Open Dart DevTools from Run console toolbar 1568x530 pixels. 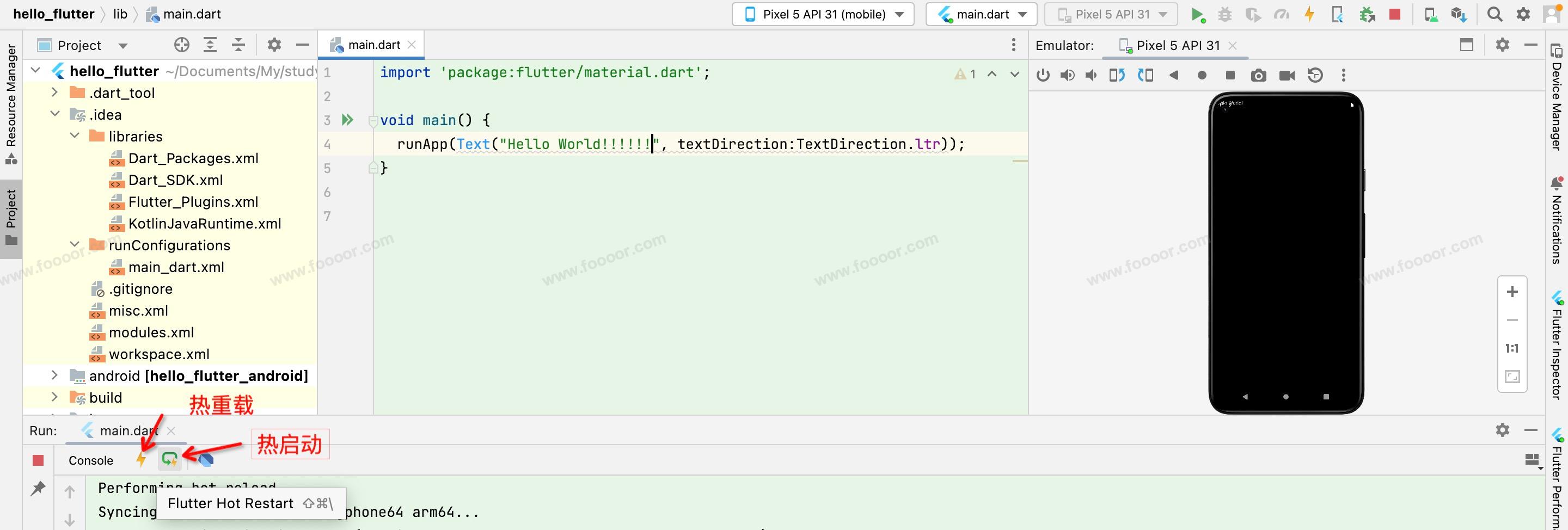[x=206, y=460]
